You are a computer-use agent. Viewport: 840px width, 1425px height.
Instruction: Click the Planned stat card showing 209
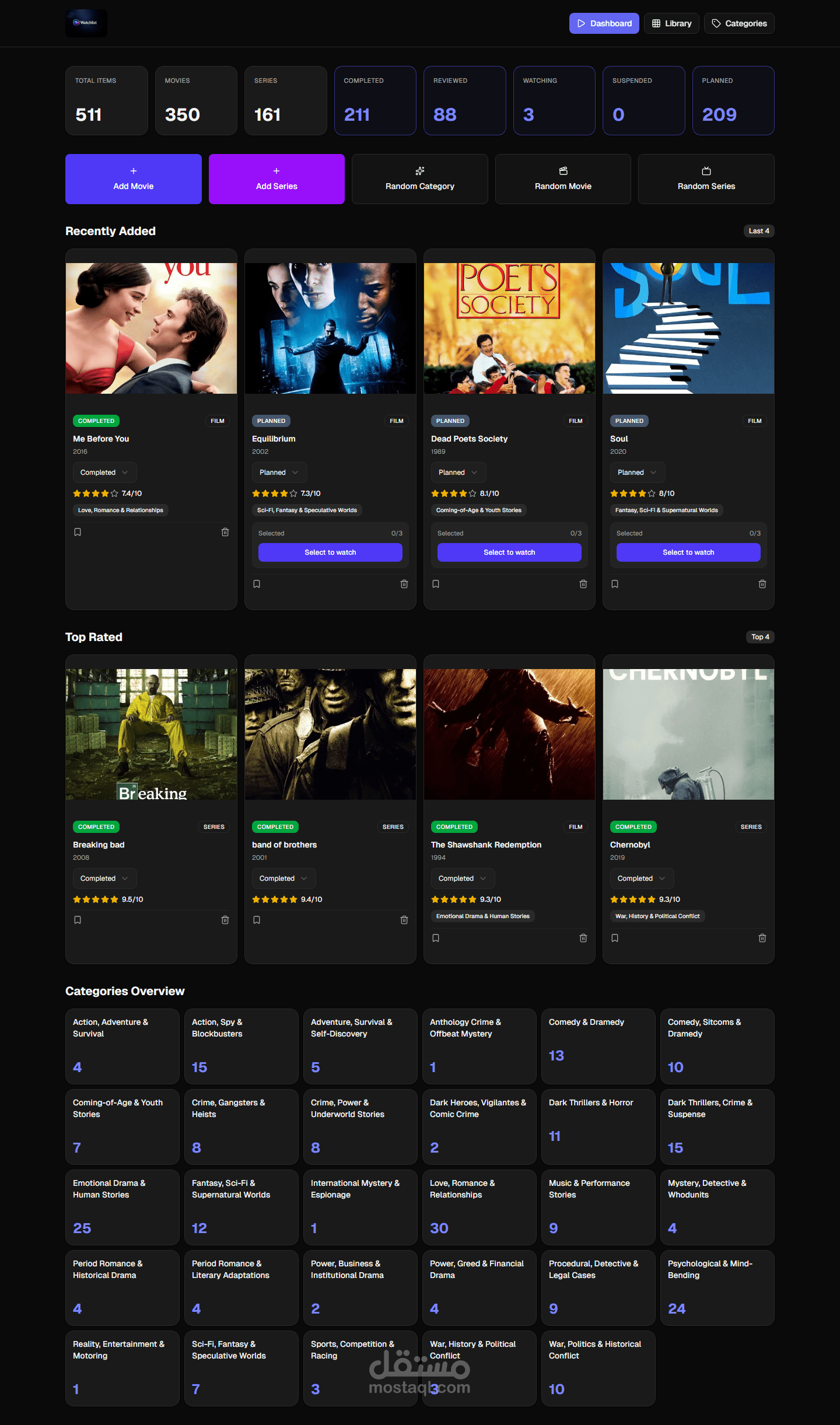pos(733,100)
